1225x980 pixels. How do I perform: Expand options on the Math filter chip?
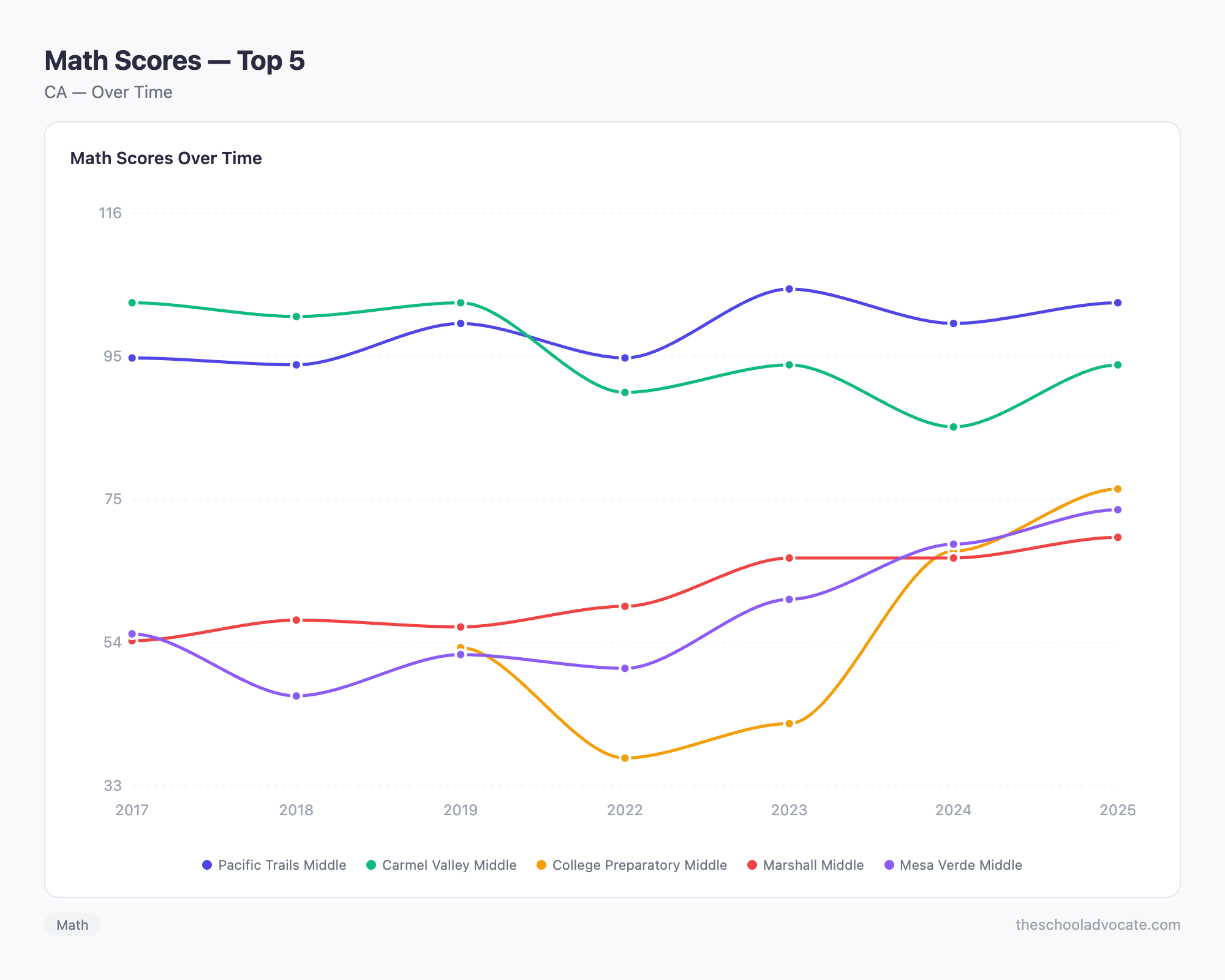click(x=72, y=925)
